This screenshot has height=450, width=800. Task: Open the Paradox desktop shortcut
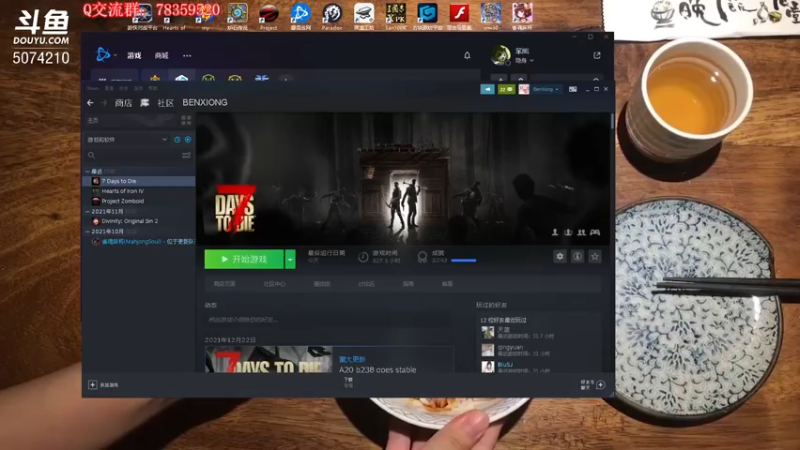coord(332,16)
